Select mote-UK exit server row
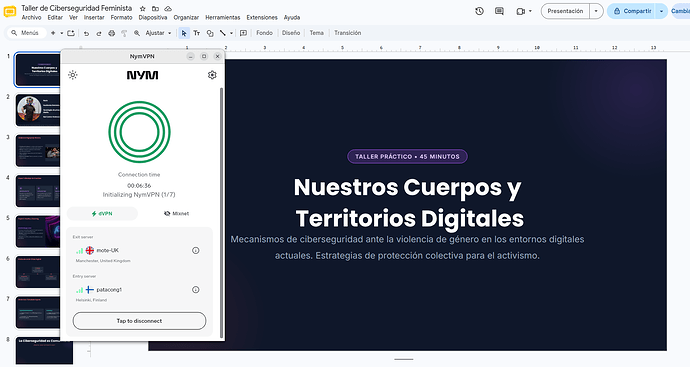 pyautogui.click(x=139, y=250)
